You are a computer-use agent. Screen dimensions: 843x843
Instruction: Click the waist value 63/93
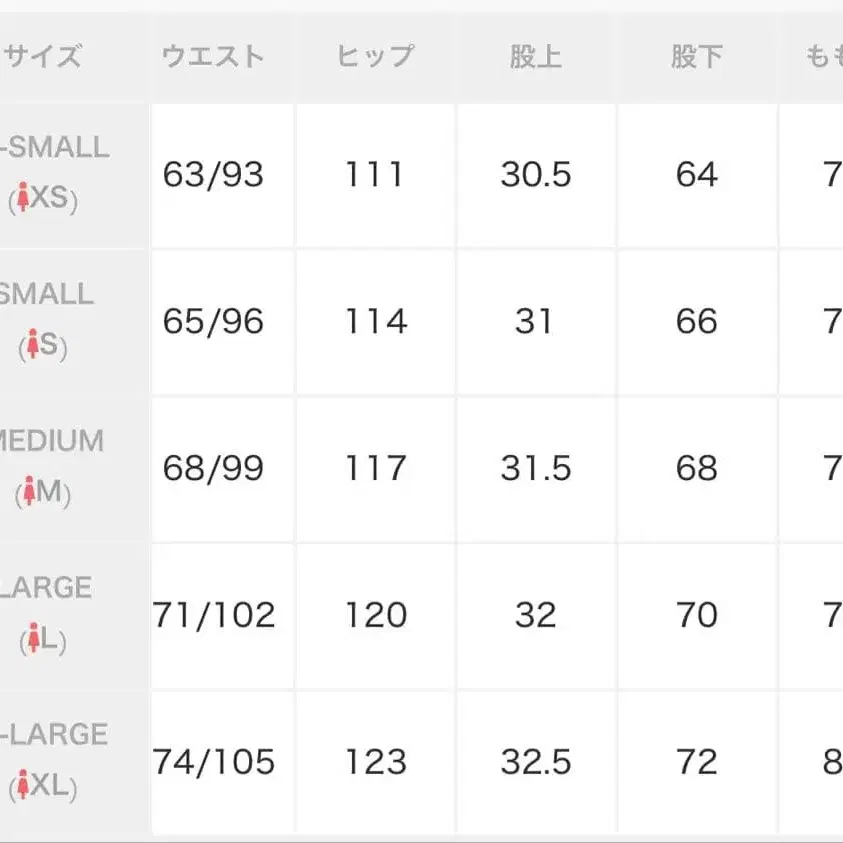(x=213, y=175)
